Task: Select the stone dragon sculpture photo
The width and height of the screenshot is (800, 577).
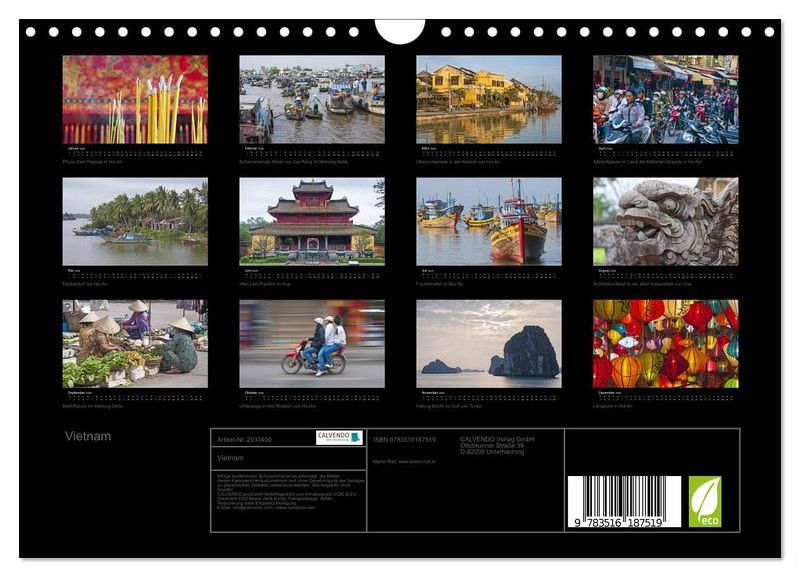Action: click(666, 221)
